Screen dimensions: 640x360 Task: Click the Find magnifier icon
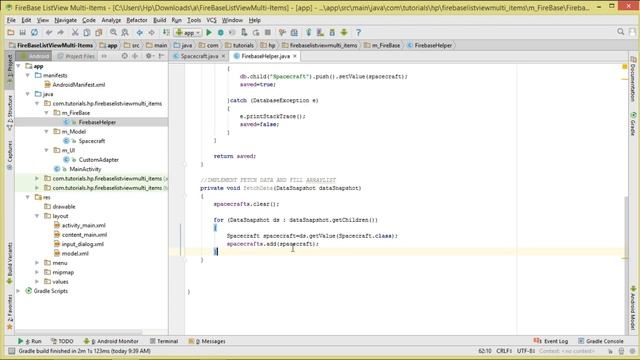pyautogui.click(x=113, y=32)
